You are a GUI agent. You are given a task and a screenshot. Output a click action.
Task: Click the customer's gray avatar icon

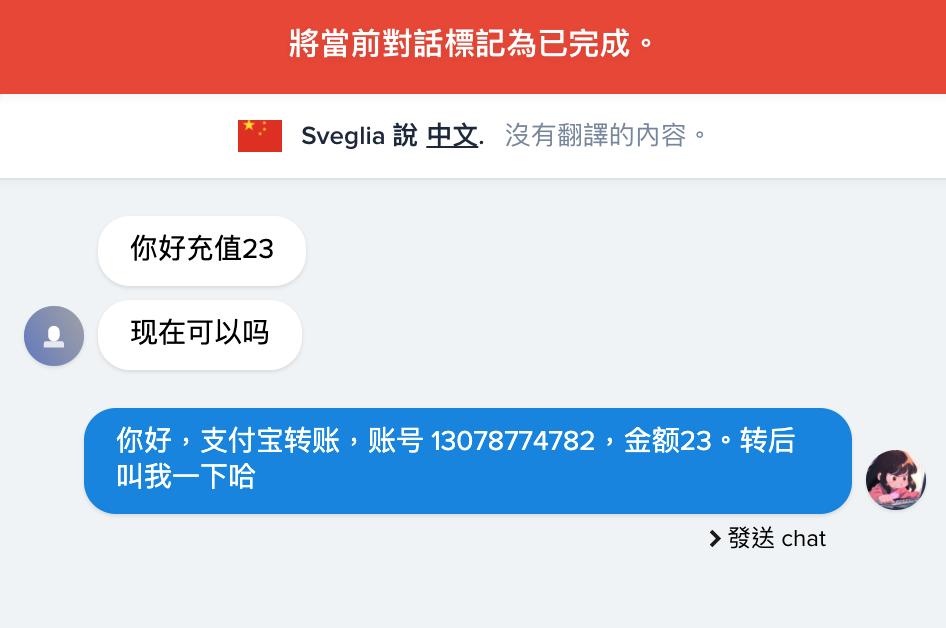pos(54,336)
